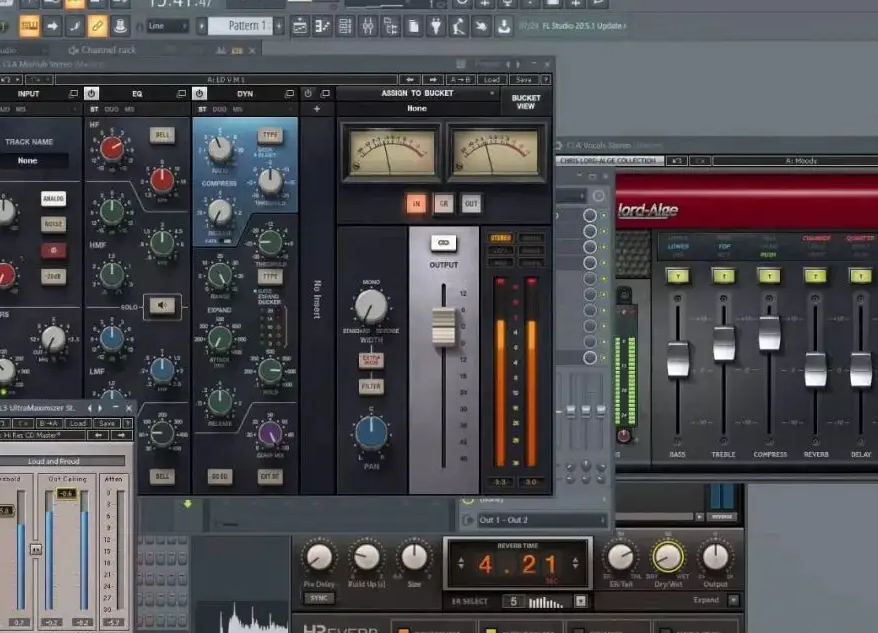The width and height of the screenshot is (878, 633).
Task: Click the expand icon of the INPUT section
Action: point(73,94)
